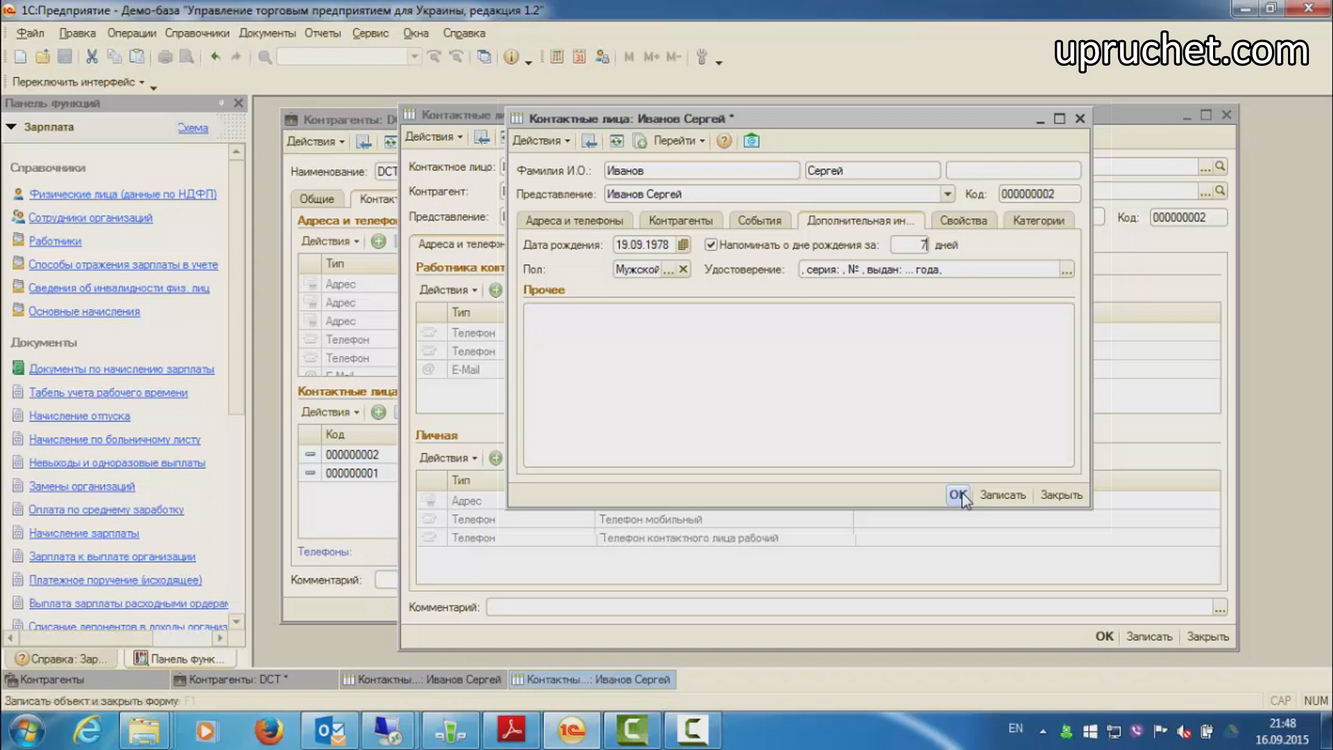Image resolution: width=1333 pixels, height=750 pixels.
Task: Click green add icon under Личная section
Action: [x=495, y=458]
